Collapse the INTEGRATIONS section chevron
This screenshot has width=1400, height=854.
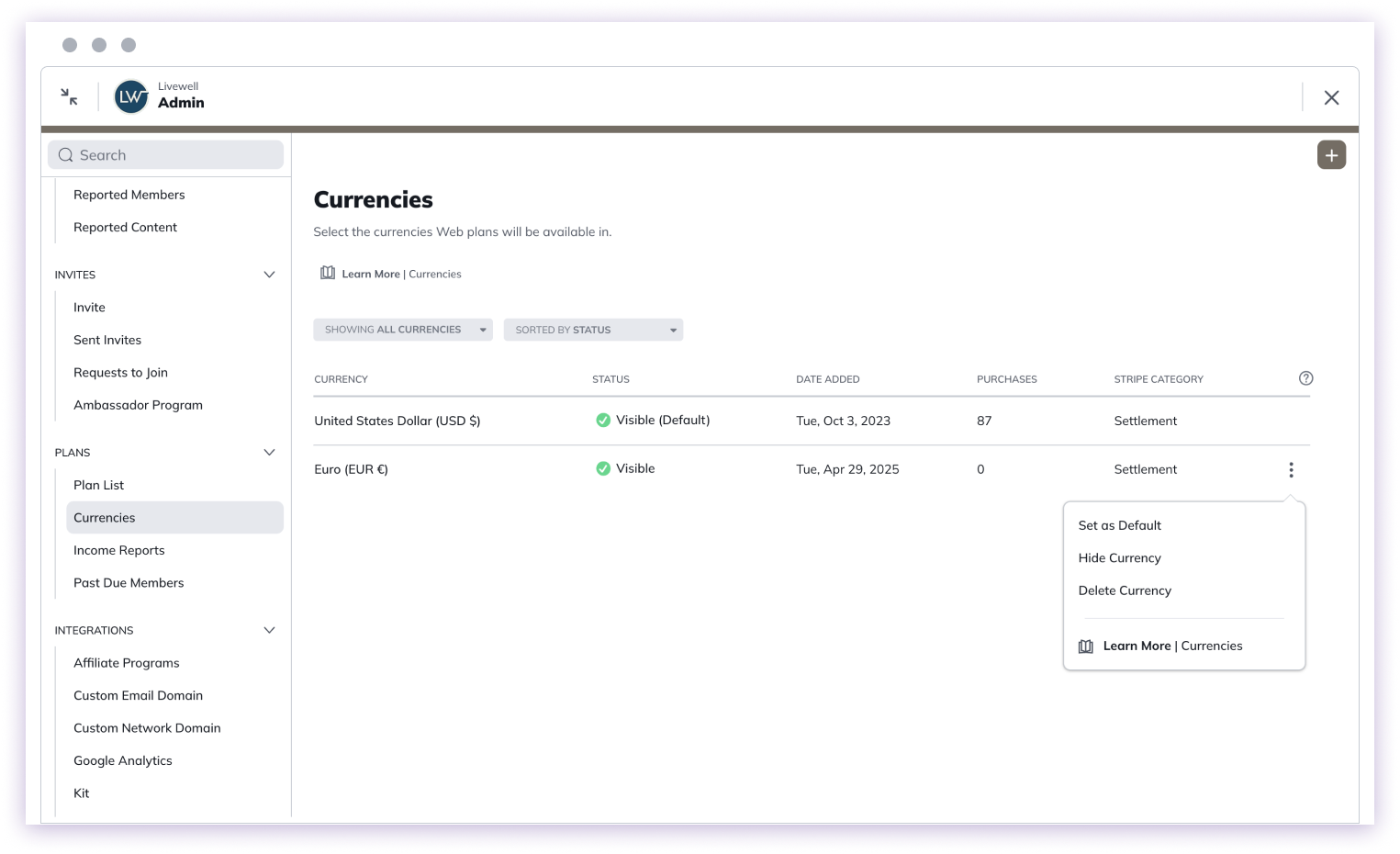(x=269, y=630)
